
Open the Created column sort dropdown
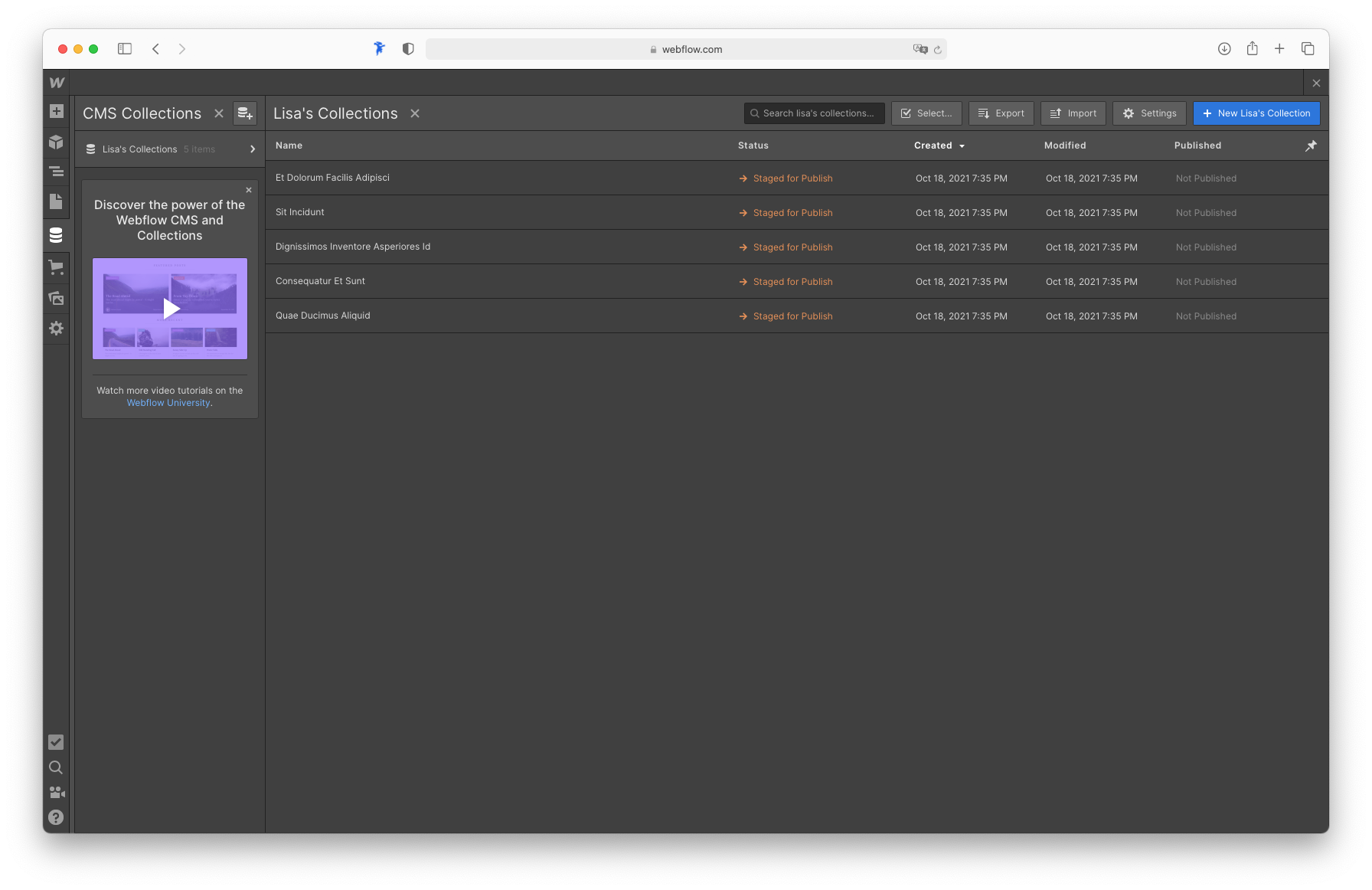point(962,146)
